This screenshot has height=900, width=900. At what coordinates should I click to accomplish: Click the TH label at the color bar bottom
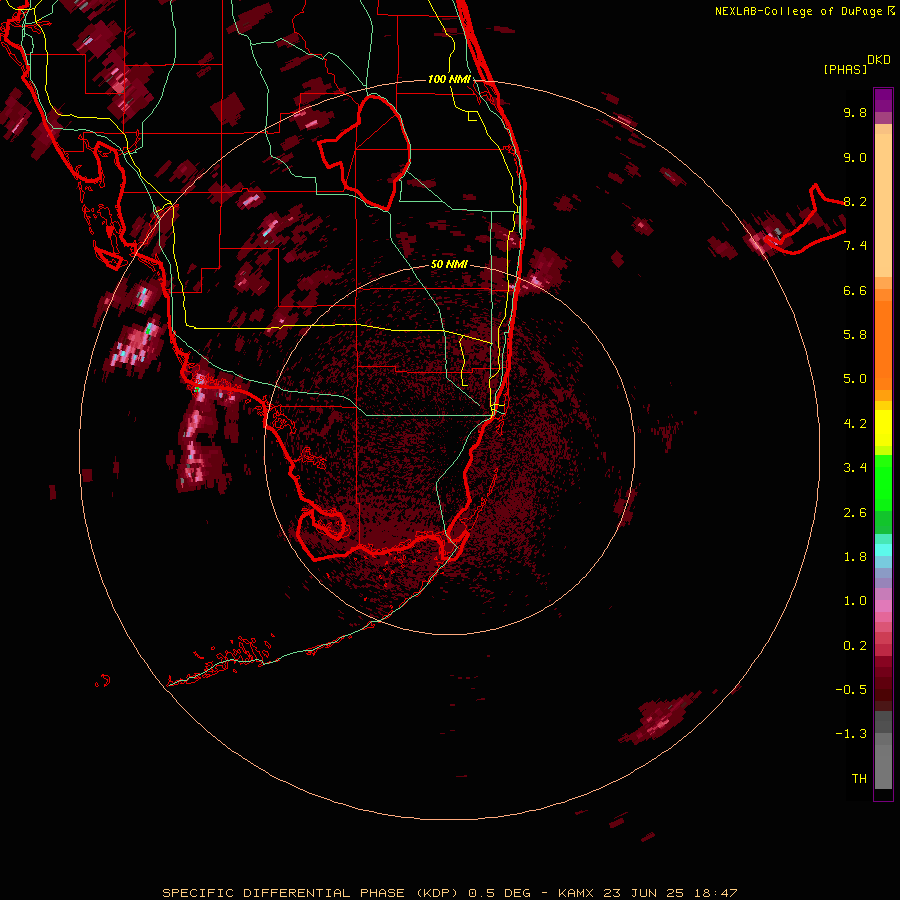pyautogui.click(x=859, y=779)
